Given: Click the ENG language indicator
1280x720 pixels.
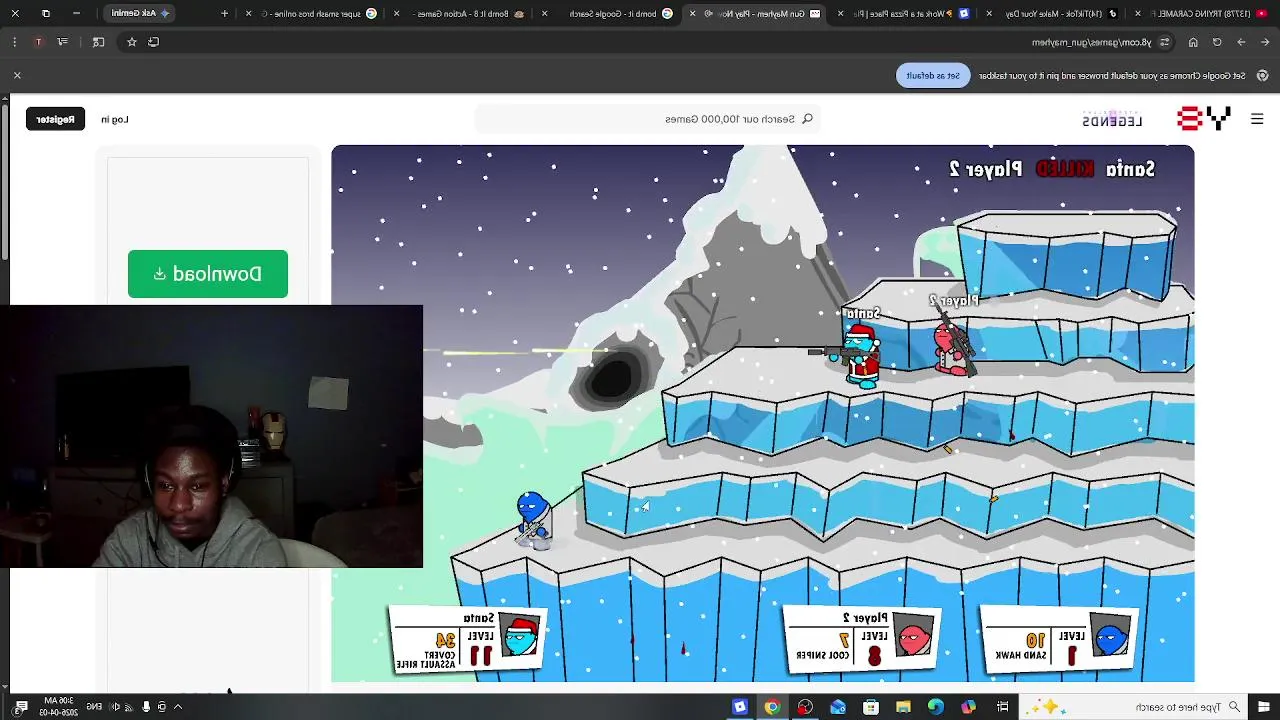Looking at the screenshot, I should 93,707.
